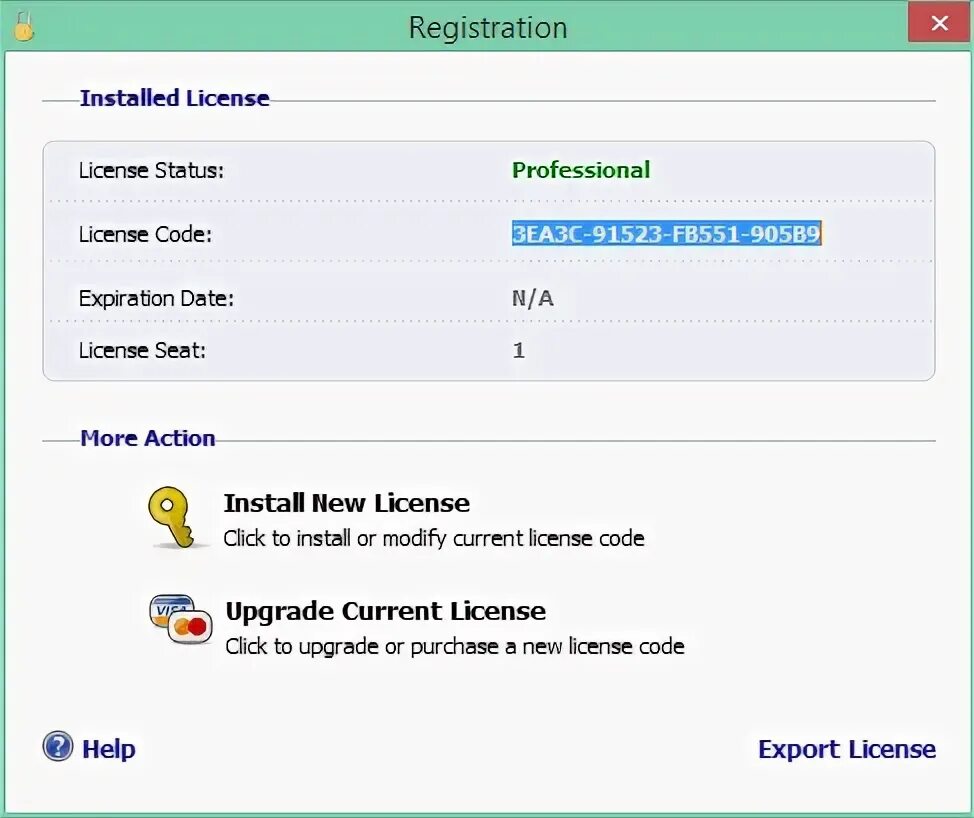Open Install New License
974x818 pixels.
pyautogui.click(x=347, y=503)
